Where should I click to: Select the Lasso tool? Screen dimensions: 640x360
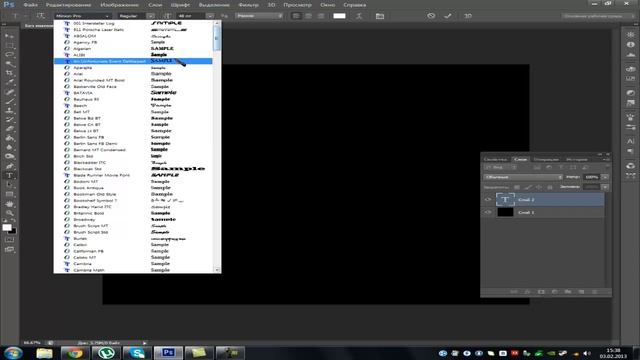point(9,55)
